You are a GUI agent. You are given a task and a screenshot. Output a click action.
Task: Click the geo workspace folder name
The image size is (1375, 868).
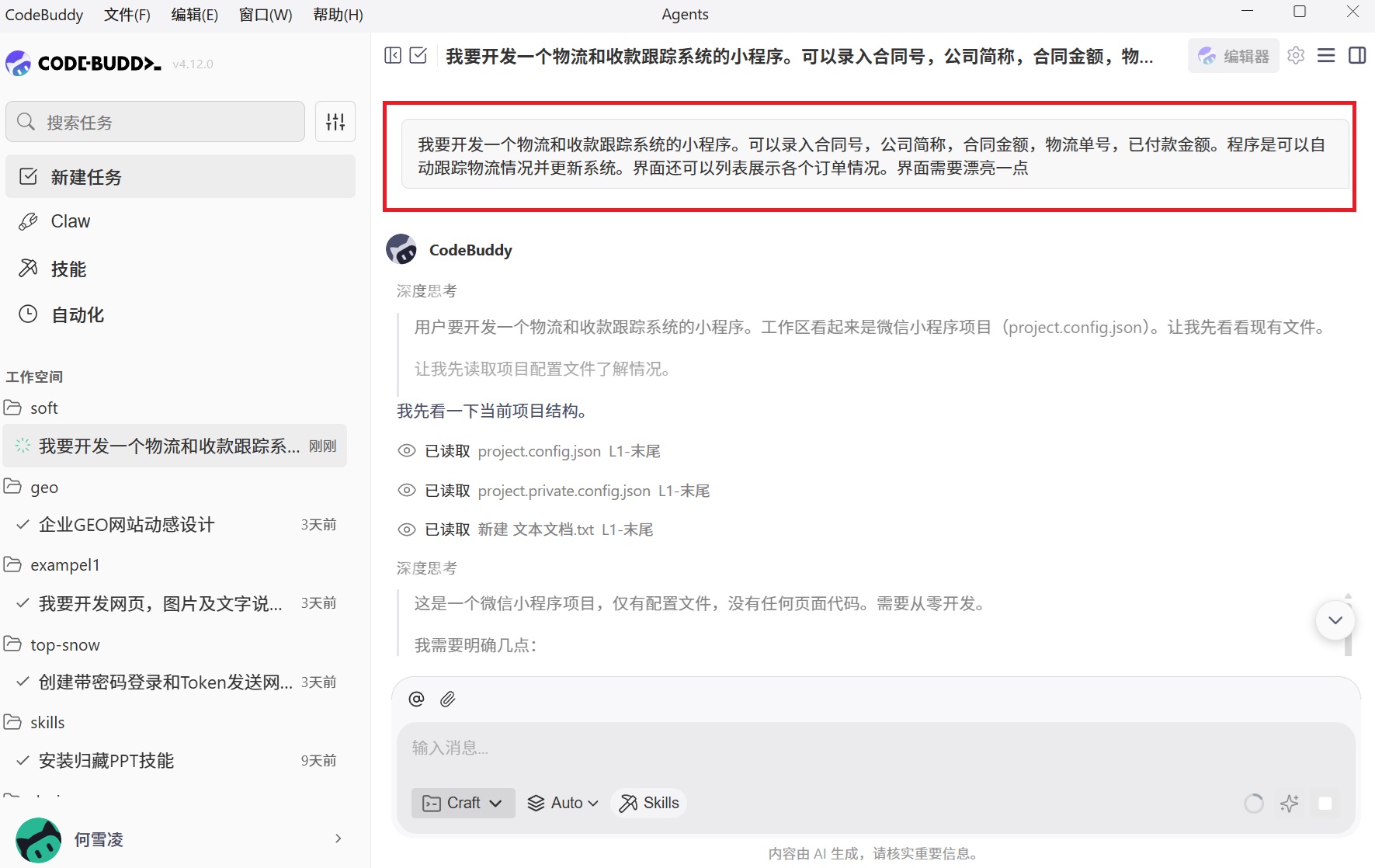point(44,488)
